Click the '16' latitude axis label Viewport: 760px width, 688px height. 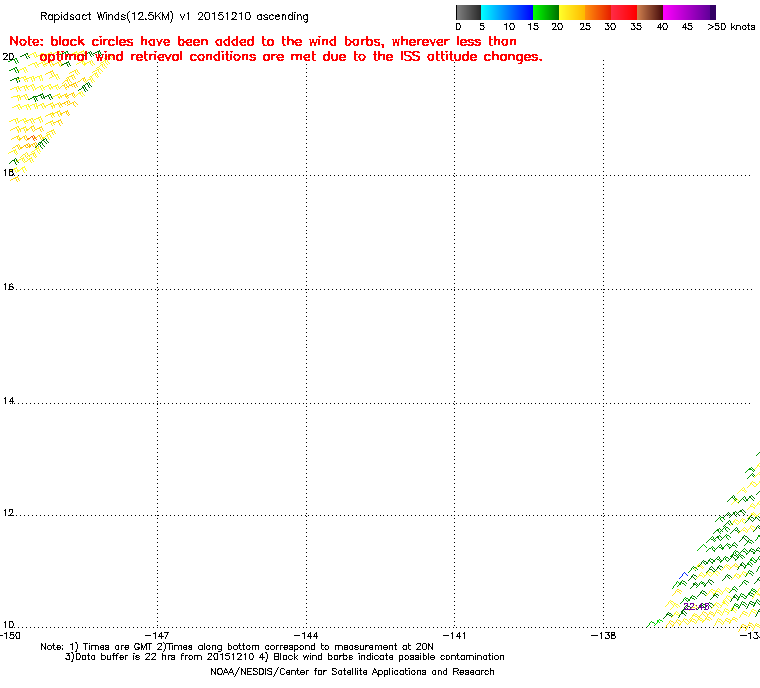[8, 287]
